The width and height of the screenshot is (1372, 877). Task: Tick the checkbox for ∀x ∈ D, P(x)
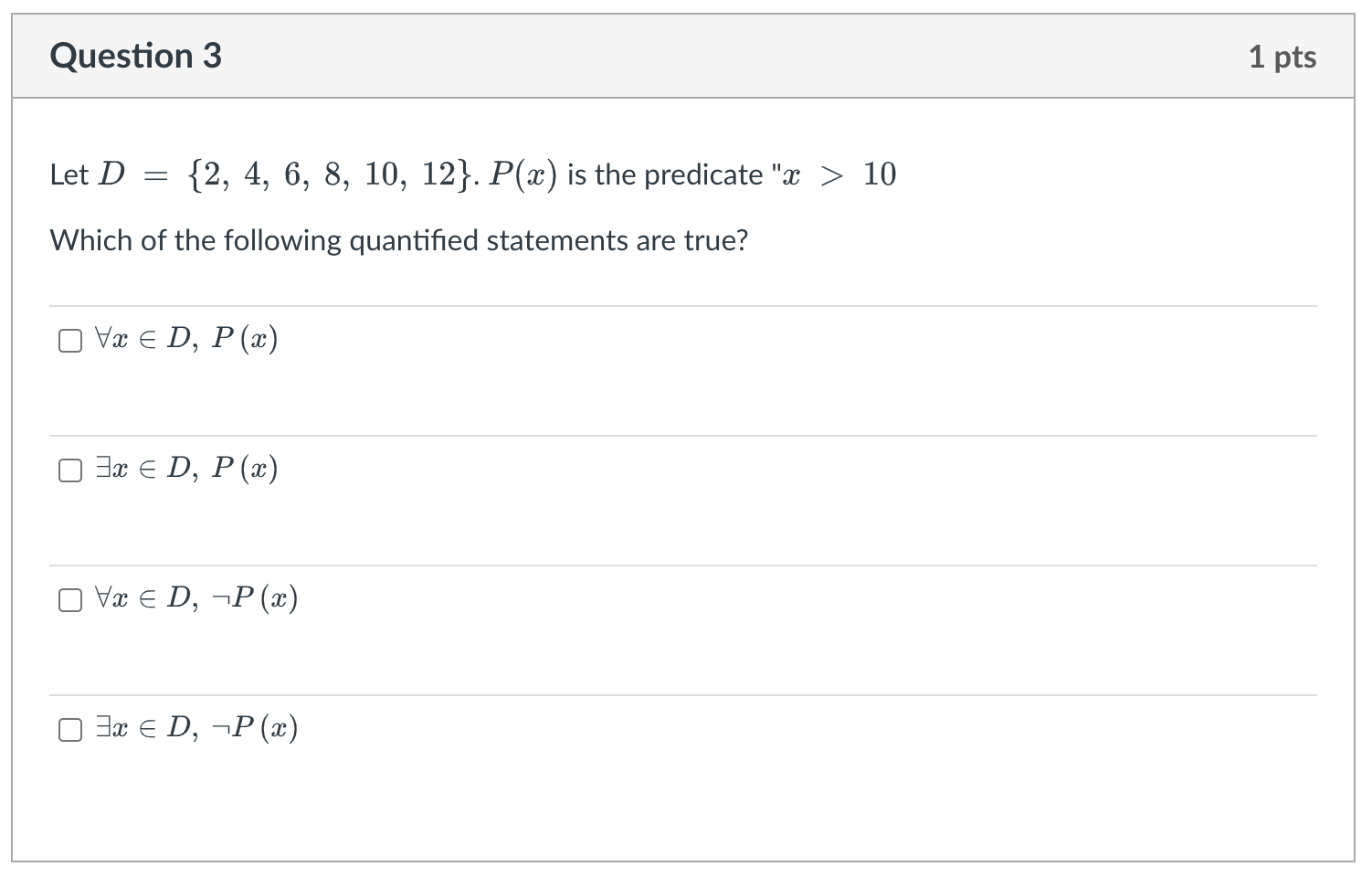pyautogui.click(x=70, y=341)
